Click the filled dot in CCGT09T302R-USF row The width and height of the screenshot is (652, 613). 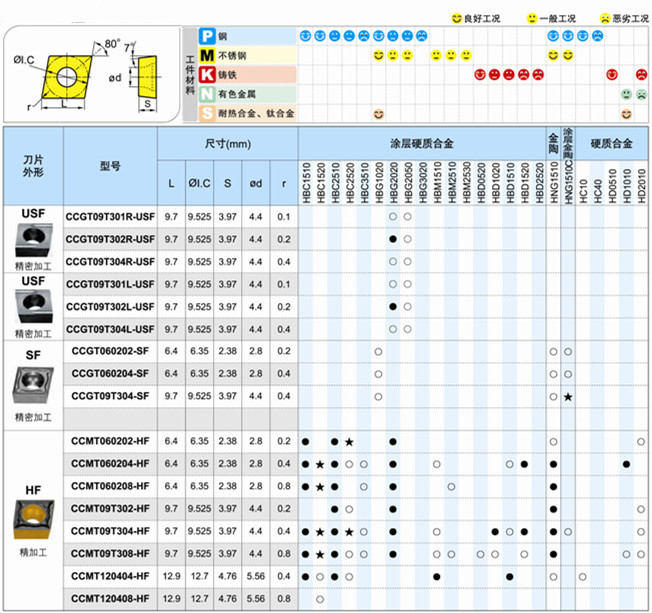(x=393, y=239)
